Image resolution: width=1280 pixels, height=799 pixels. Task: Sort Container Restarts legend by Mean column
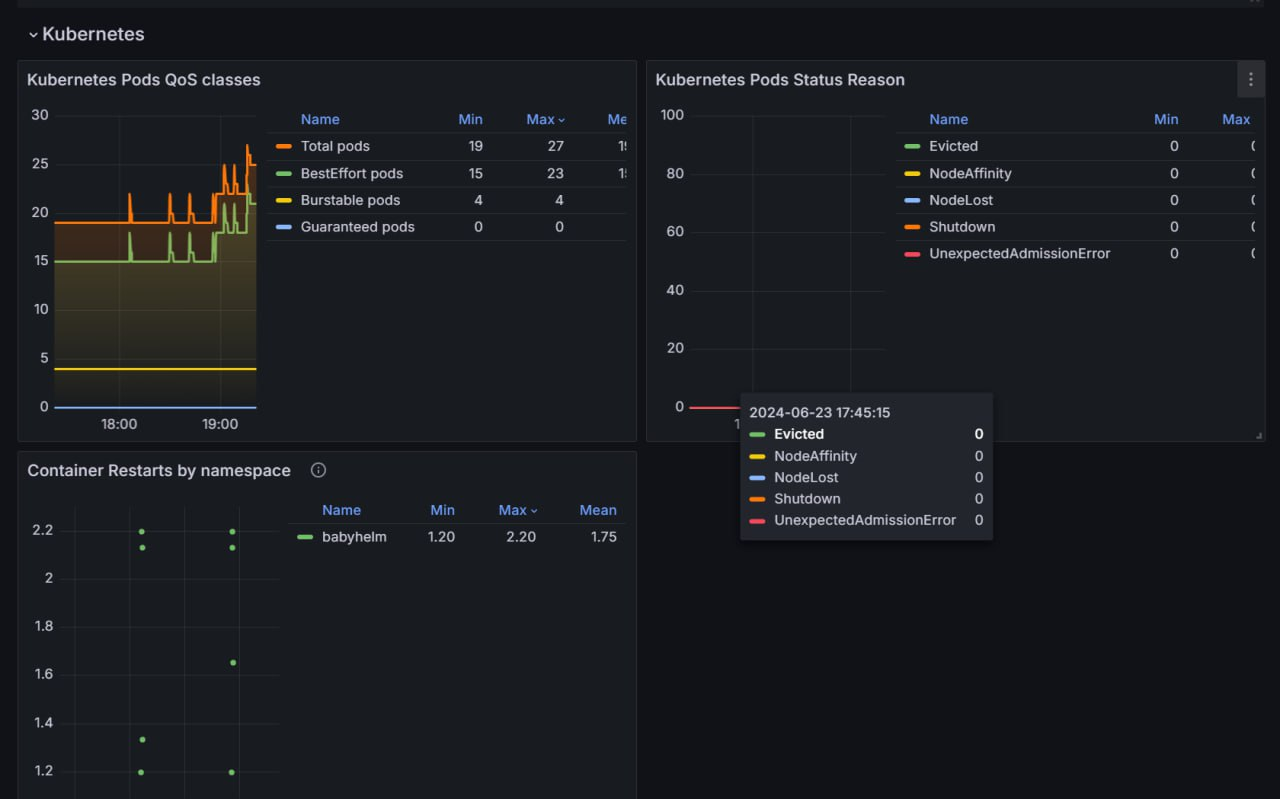pos(598,510)
